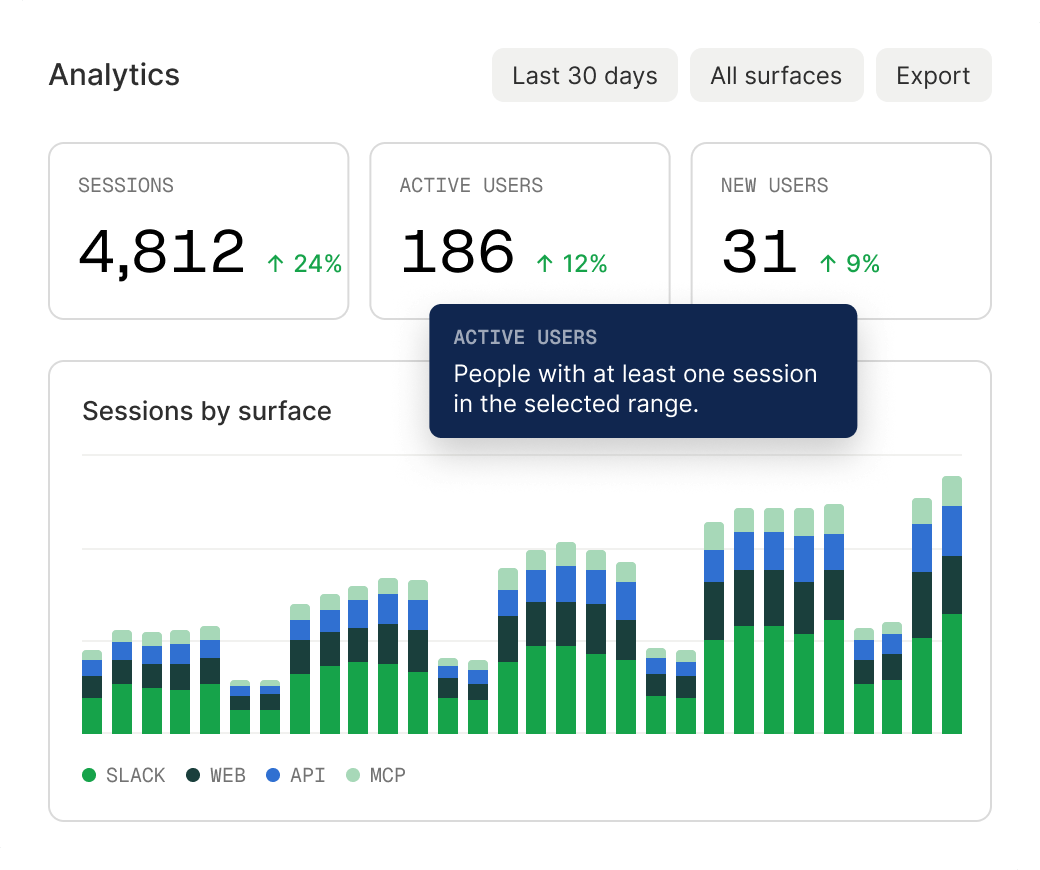Click the Active Users tooltip description text
The width and height of the screenshot is (1040, 870).
(x=635, y=389)
